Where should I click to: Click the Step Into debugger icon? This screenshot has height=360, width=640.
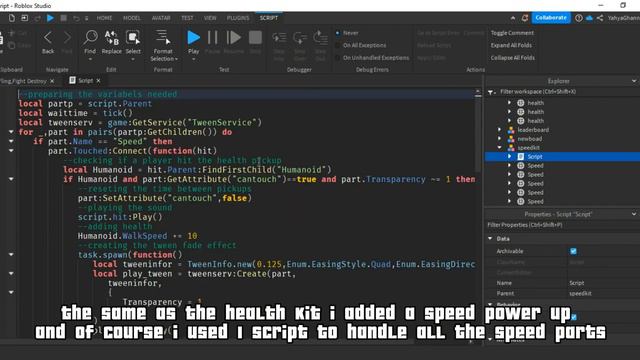pos(279,38)
